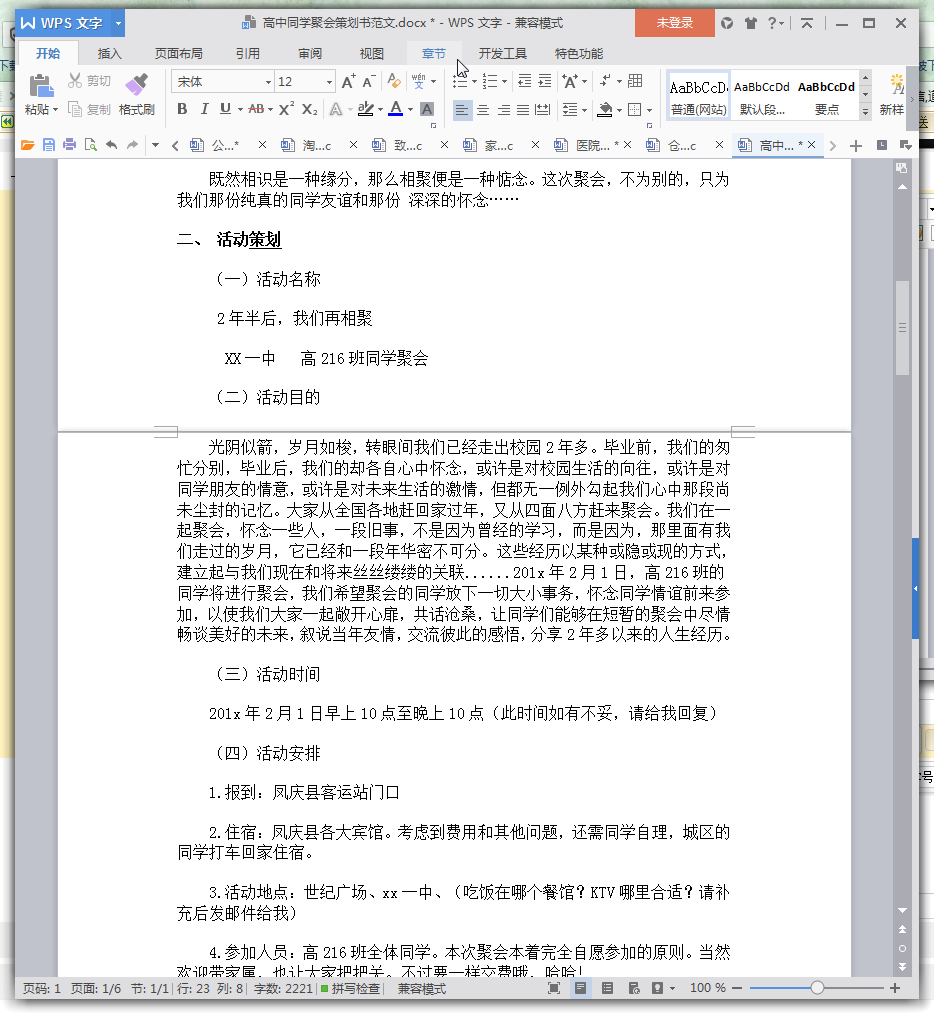Click the web layout view status icon

tap(633, 987)
